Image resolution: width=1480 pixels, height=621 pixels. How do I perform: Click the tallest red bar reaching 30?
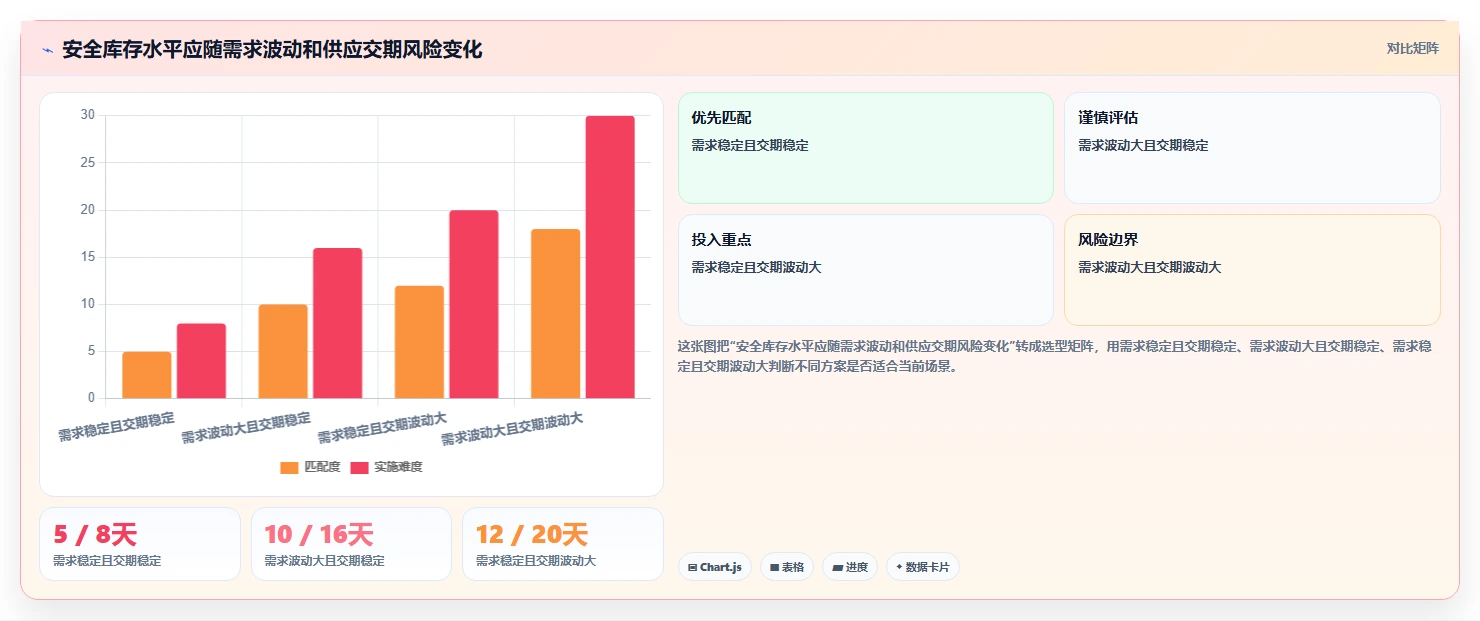click(610, 257)
